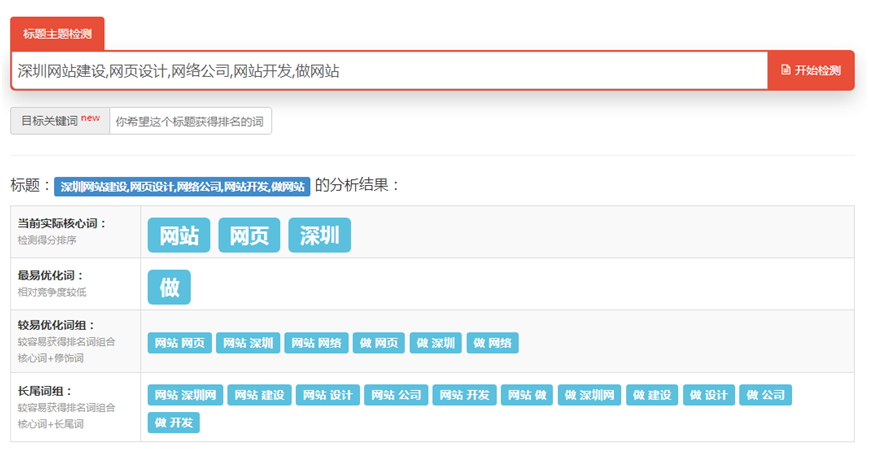
Task: Click the 做 开发 long-tail tag
Action: [174, 423]
